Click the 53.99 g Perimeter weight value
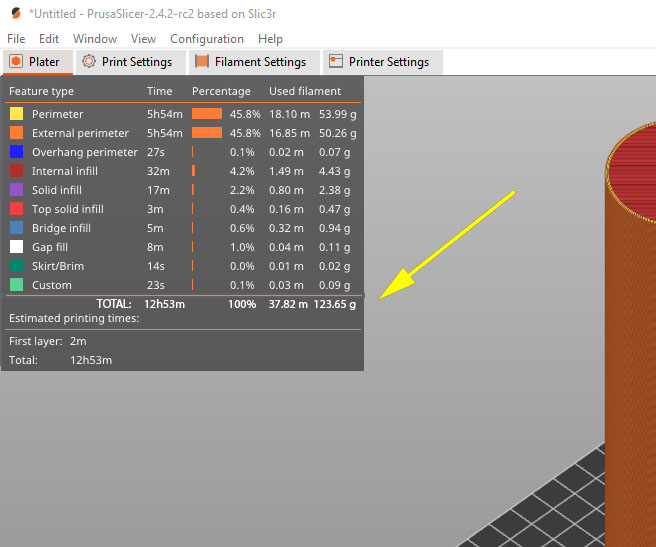 coord(338,114)
